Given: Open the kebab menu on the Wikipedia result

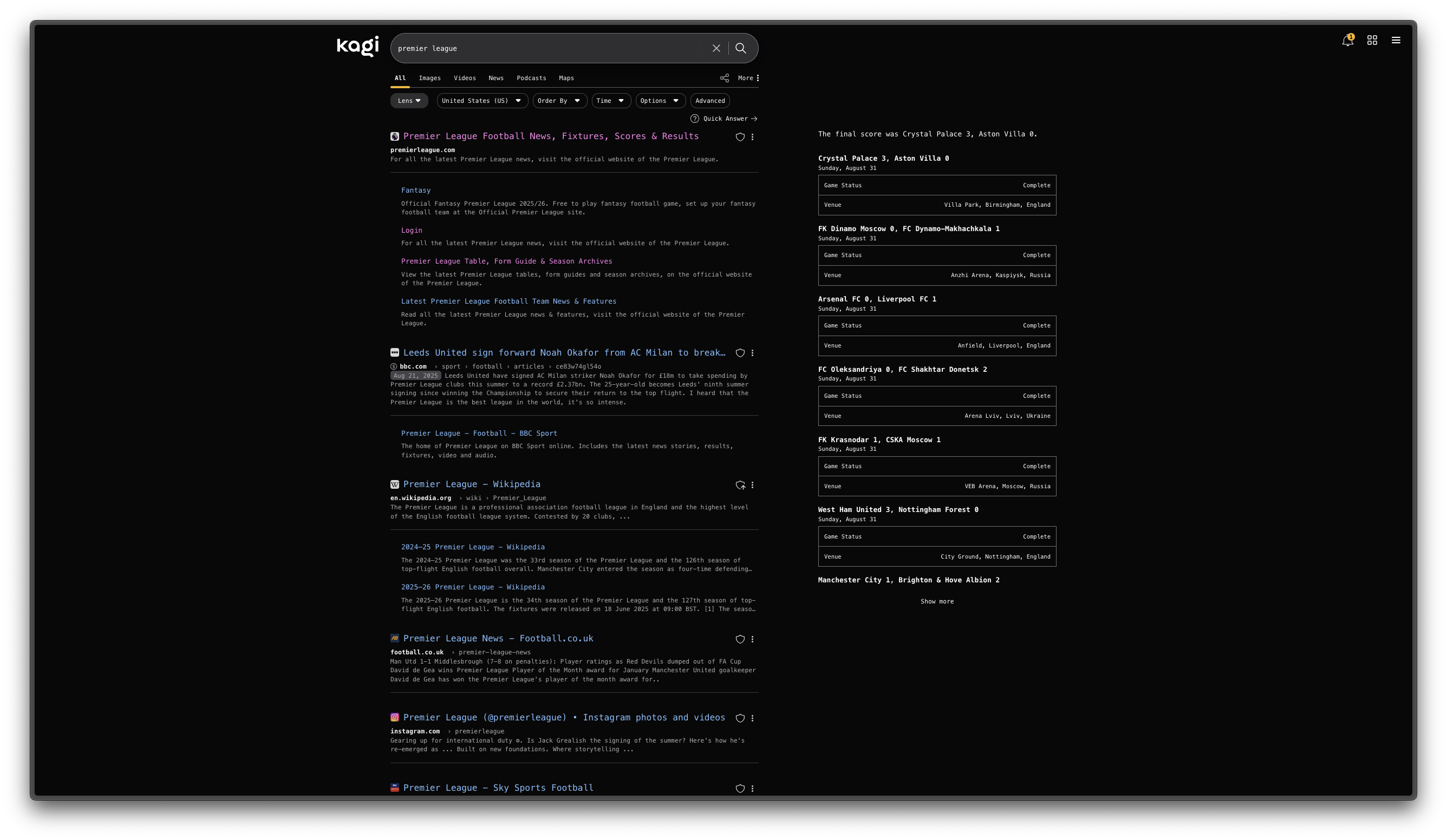Looking at the screenshot, I should click(753, 485).
